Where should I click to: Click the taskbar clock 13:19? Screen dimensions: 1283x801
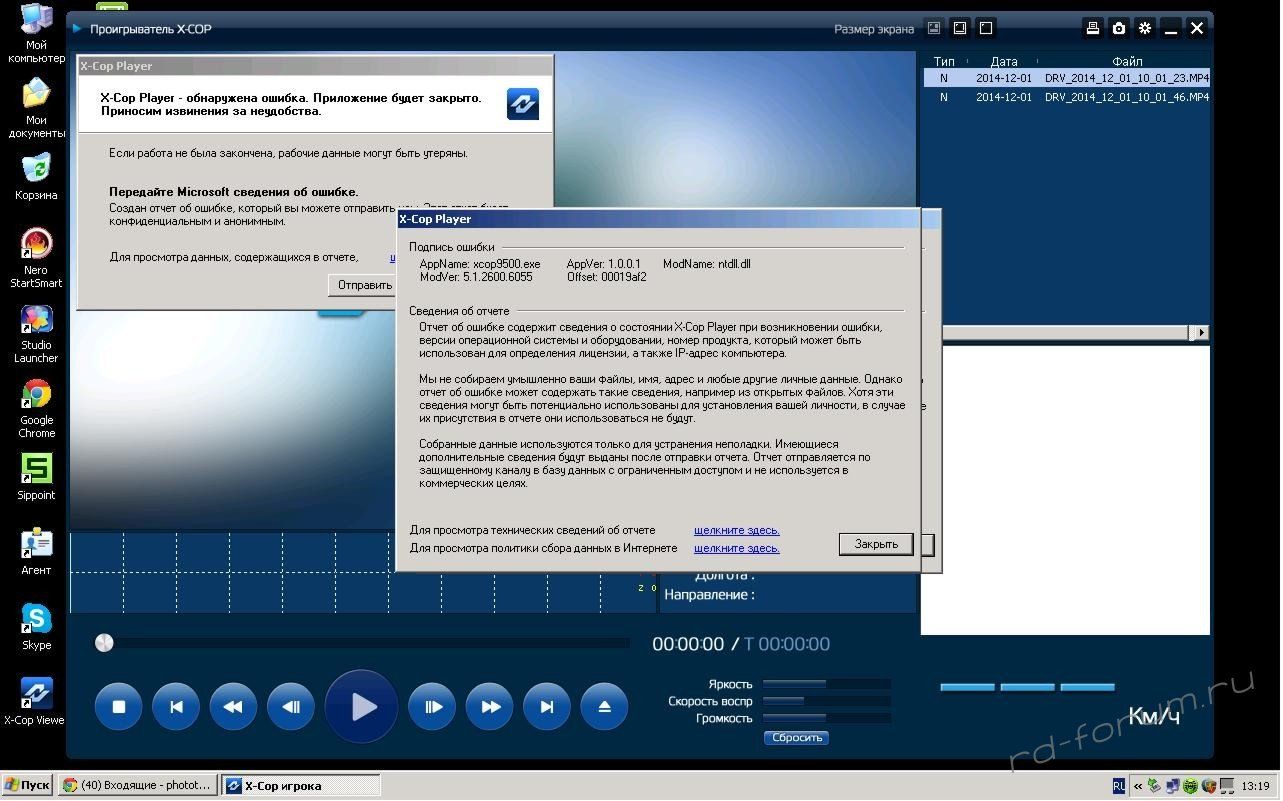[1255, 786]
